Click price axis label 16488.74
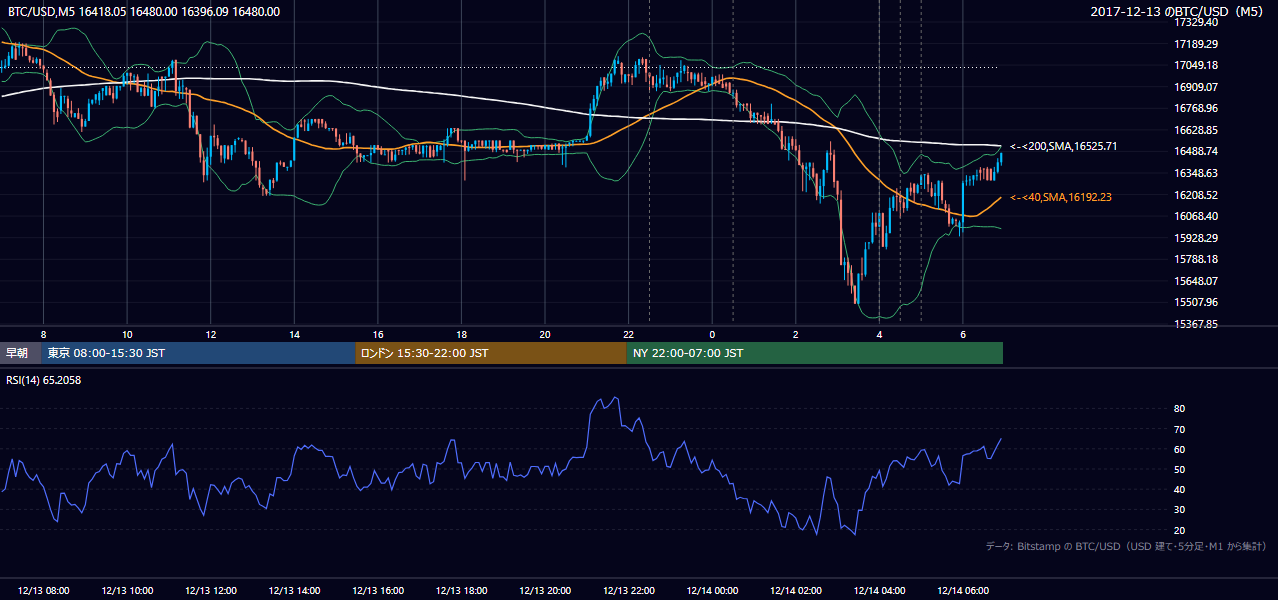This screenshot has height=600, width=1278. [x=1196, y=151]
